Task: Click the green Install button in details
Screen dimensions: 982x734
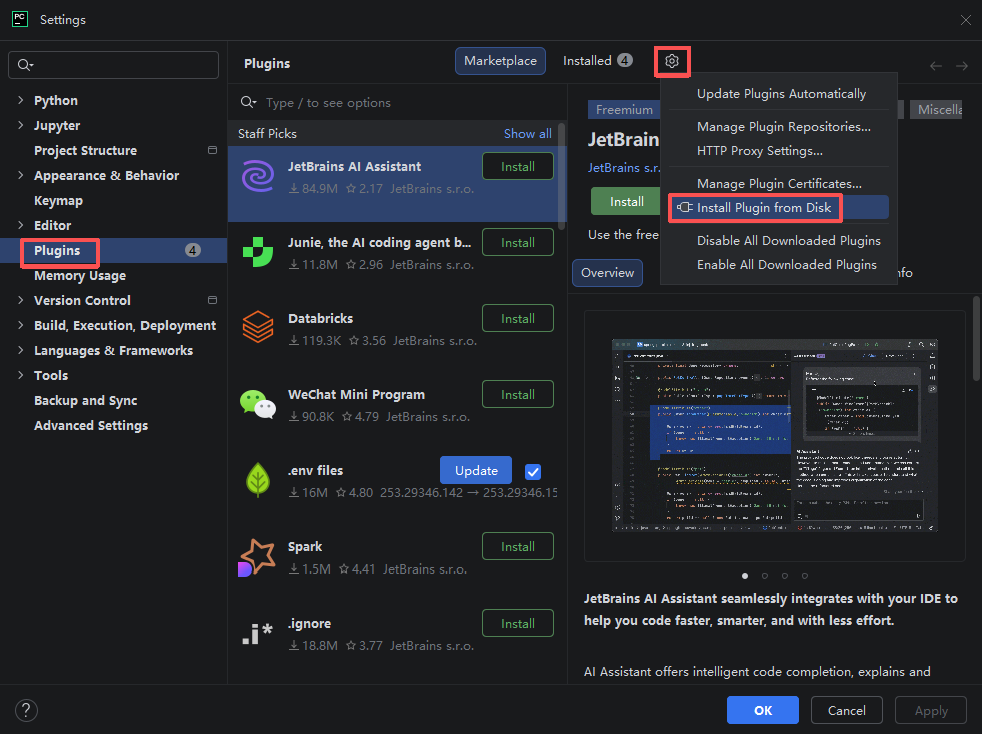Action: click(x=626, y=202)
